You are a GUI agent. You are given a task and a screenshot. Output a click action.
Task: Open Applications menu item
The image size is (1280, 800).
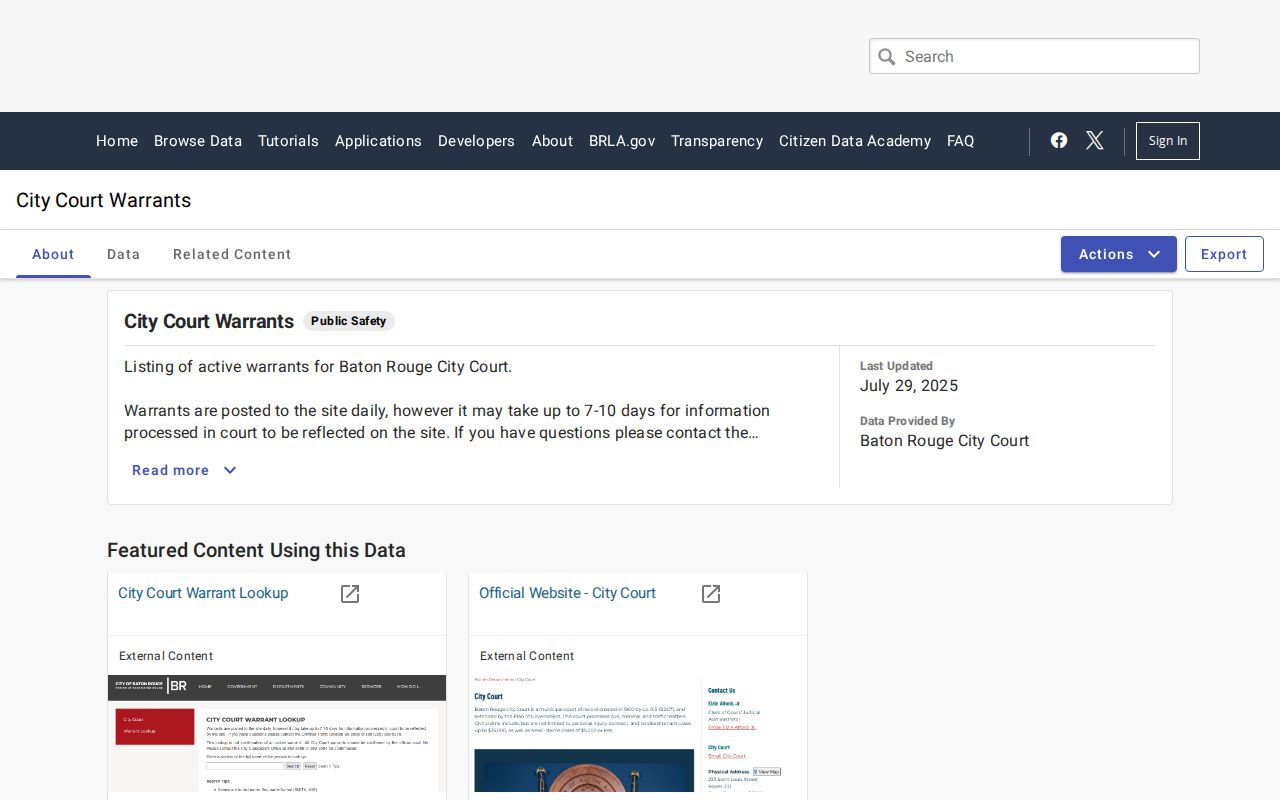[378, 141]
